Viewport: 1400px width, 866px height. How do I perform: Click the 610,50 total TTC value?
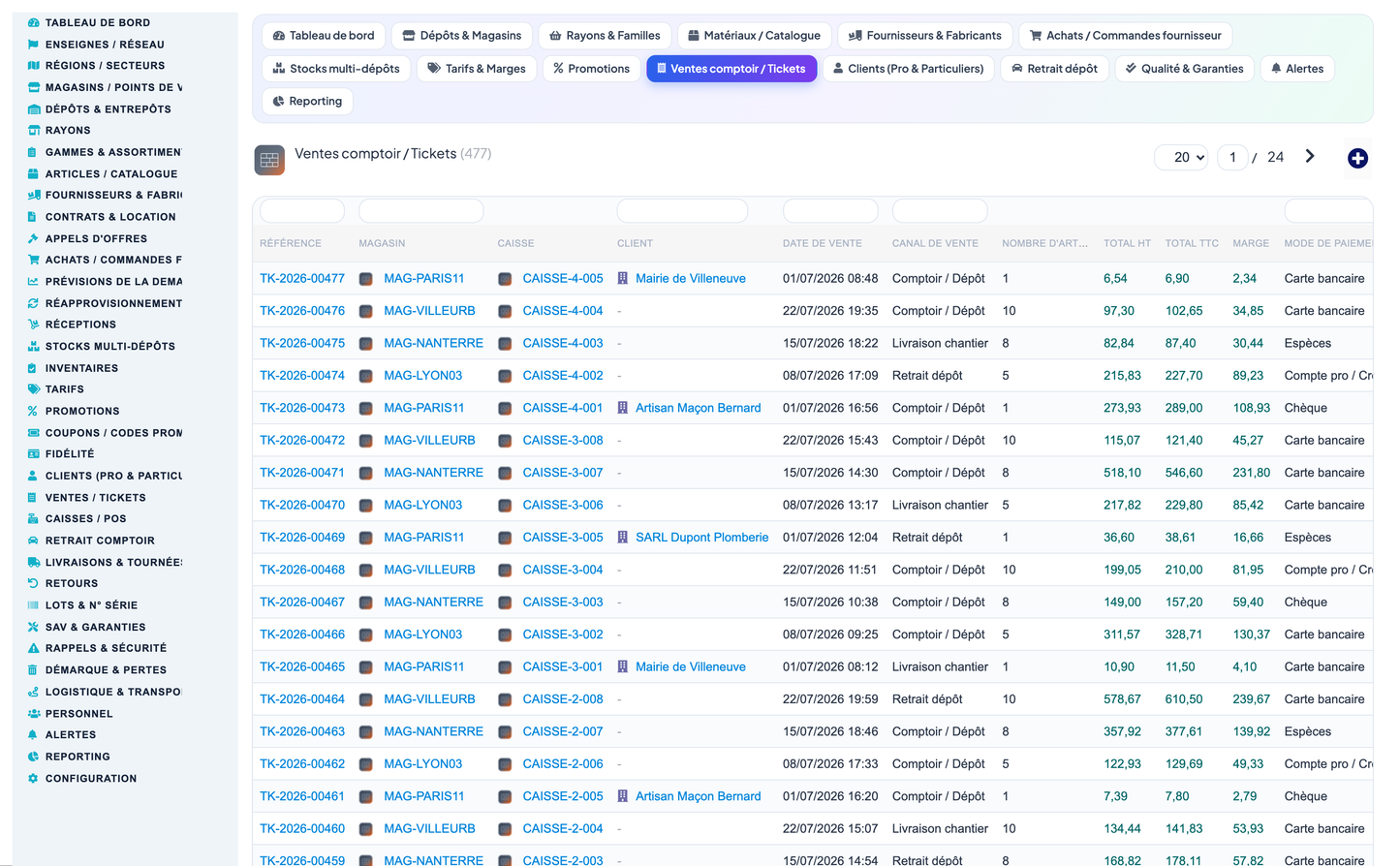(1184, 699)
